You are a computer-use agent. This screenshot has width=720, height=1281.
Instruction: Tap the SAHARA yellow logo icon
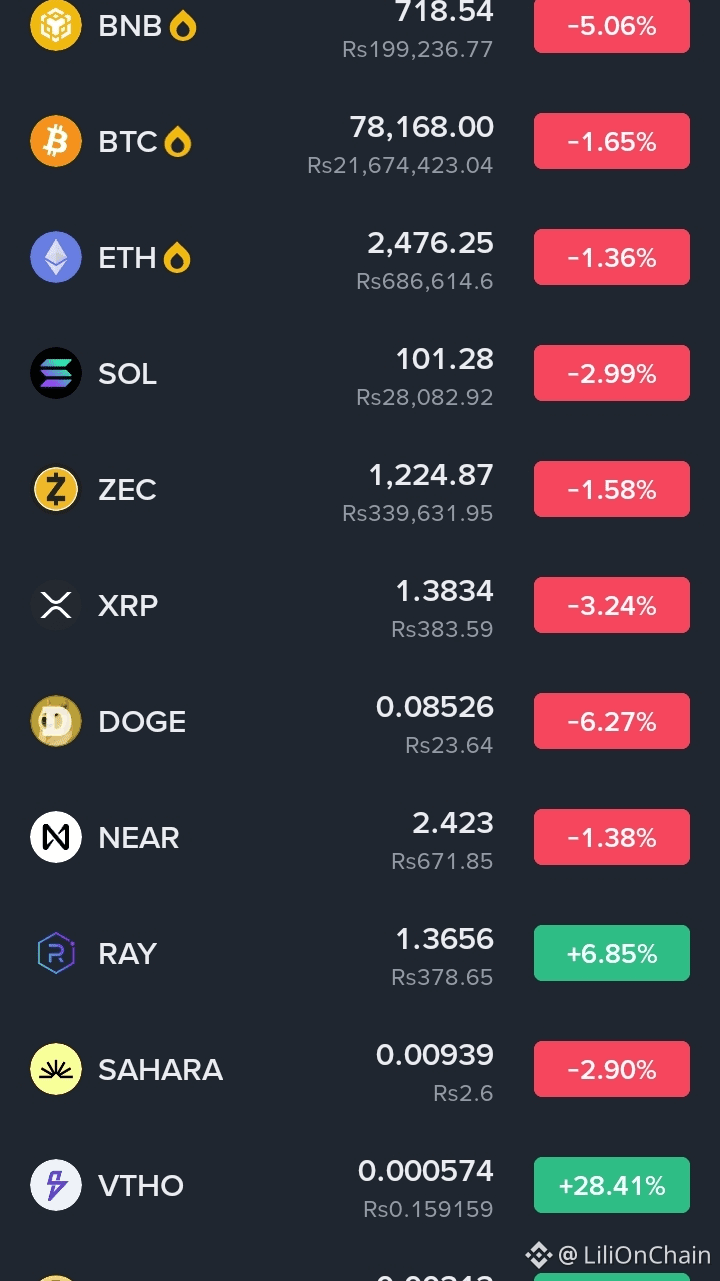56,1069
